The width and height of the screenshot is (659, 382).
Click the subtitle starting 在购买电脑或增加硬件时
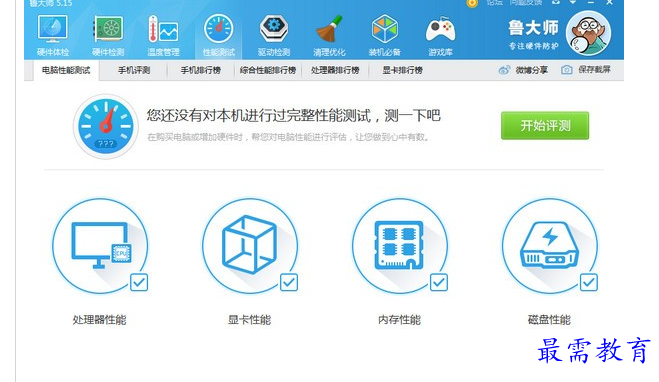288,137
